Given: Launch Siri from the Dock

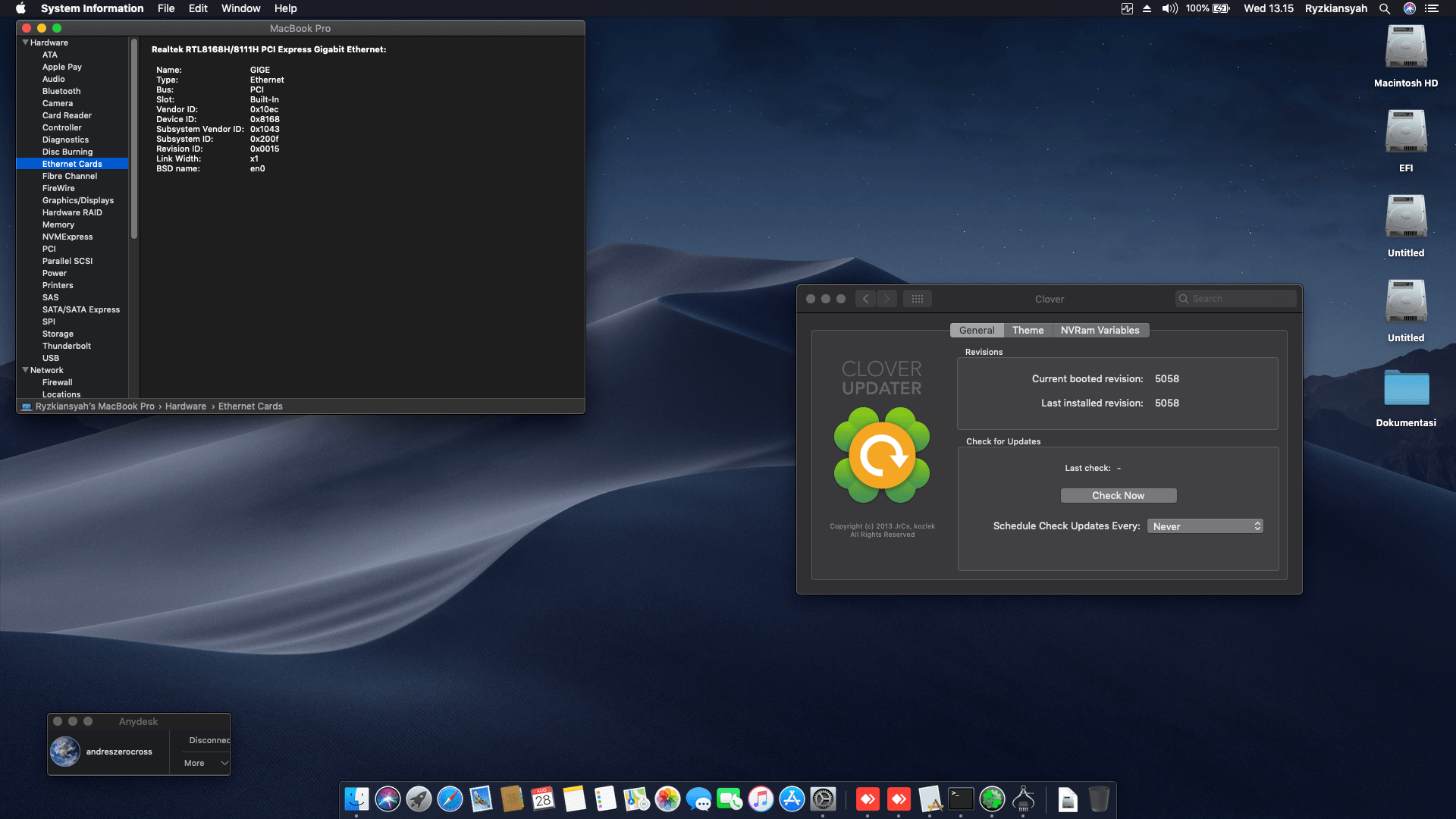Looking at the screenshot, I should coord(388,799).
